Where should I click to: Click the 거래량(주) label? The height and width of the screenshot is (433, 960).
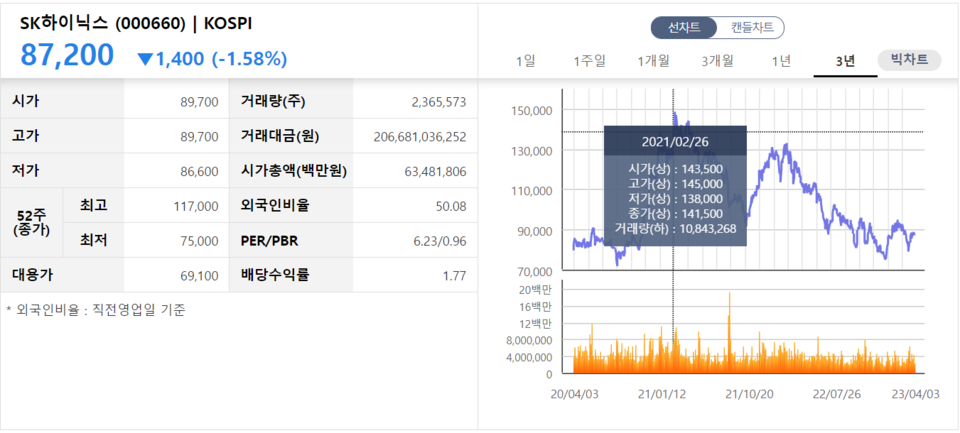tap(272, 102)
